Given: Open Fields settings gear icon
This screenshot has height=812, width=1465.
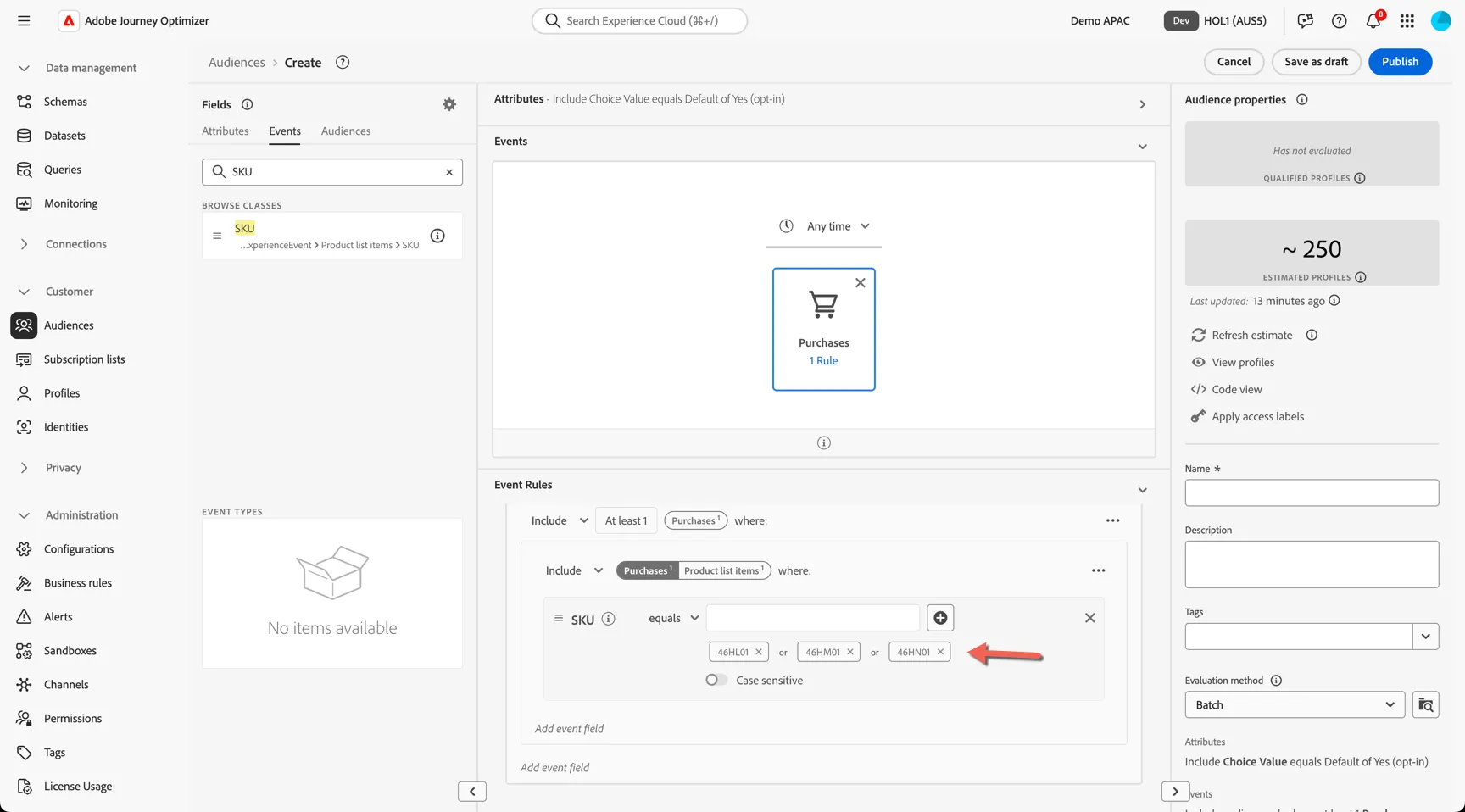Looking at the screenshot, I should click(449, 104).
